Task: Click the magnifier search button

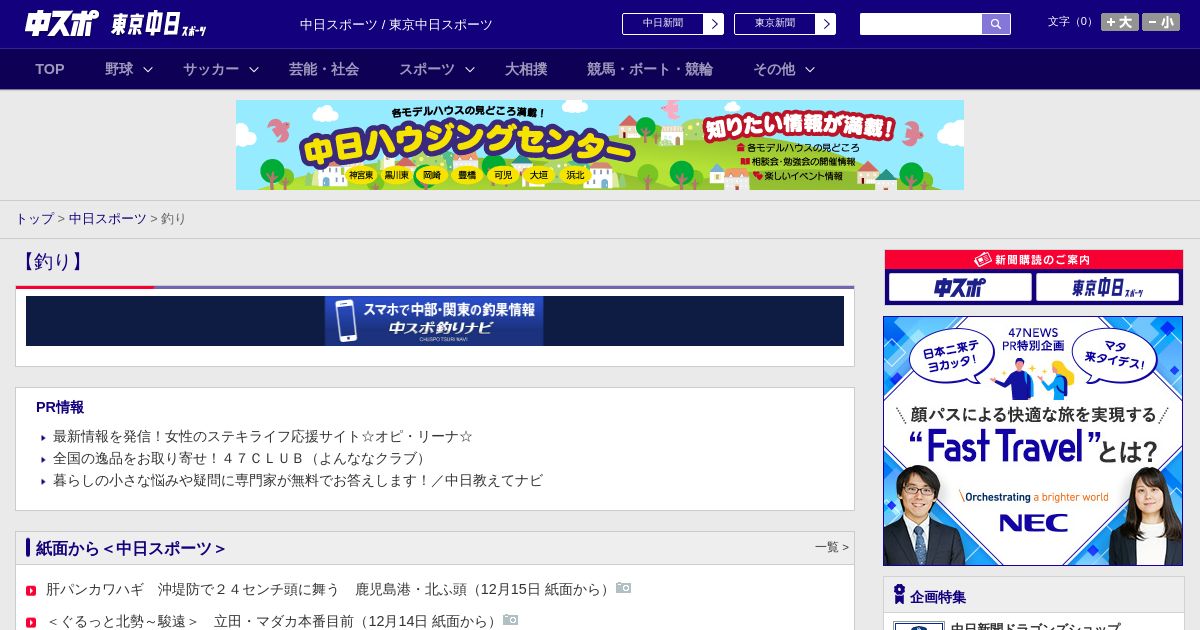Action: (x=996, y=24)
